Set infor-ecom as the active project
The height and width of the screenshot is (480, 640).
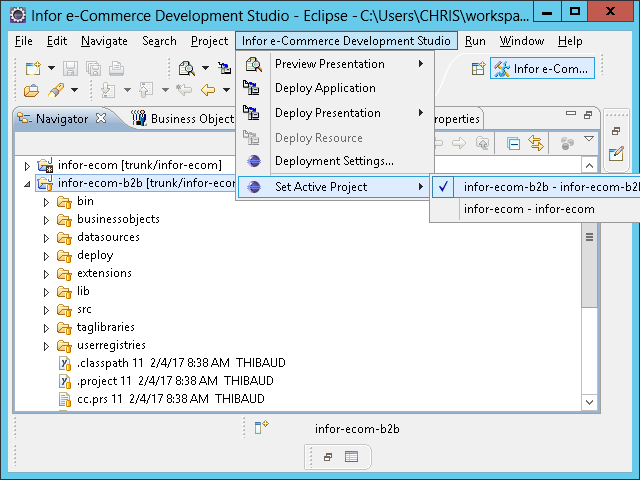point(529,209)
